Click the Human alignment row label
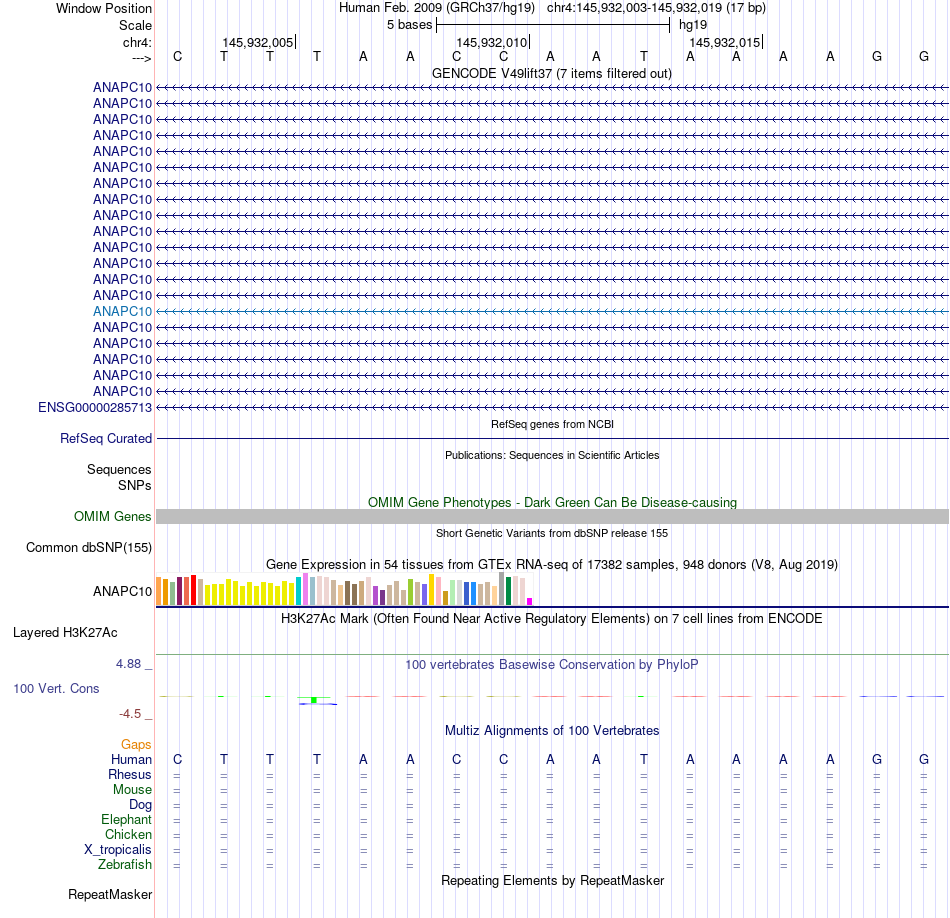 pyautogui.click(x=131, y=760)
